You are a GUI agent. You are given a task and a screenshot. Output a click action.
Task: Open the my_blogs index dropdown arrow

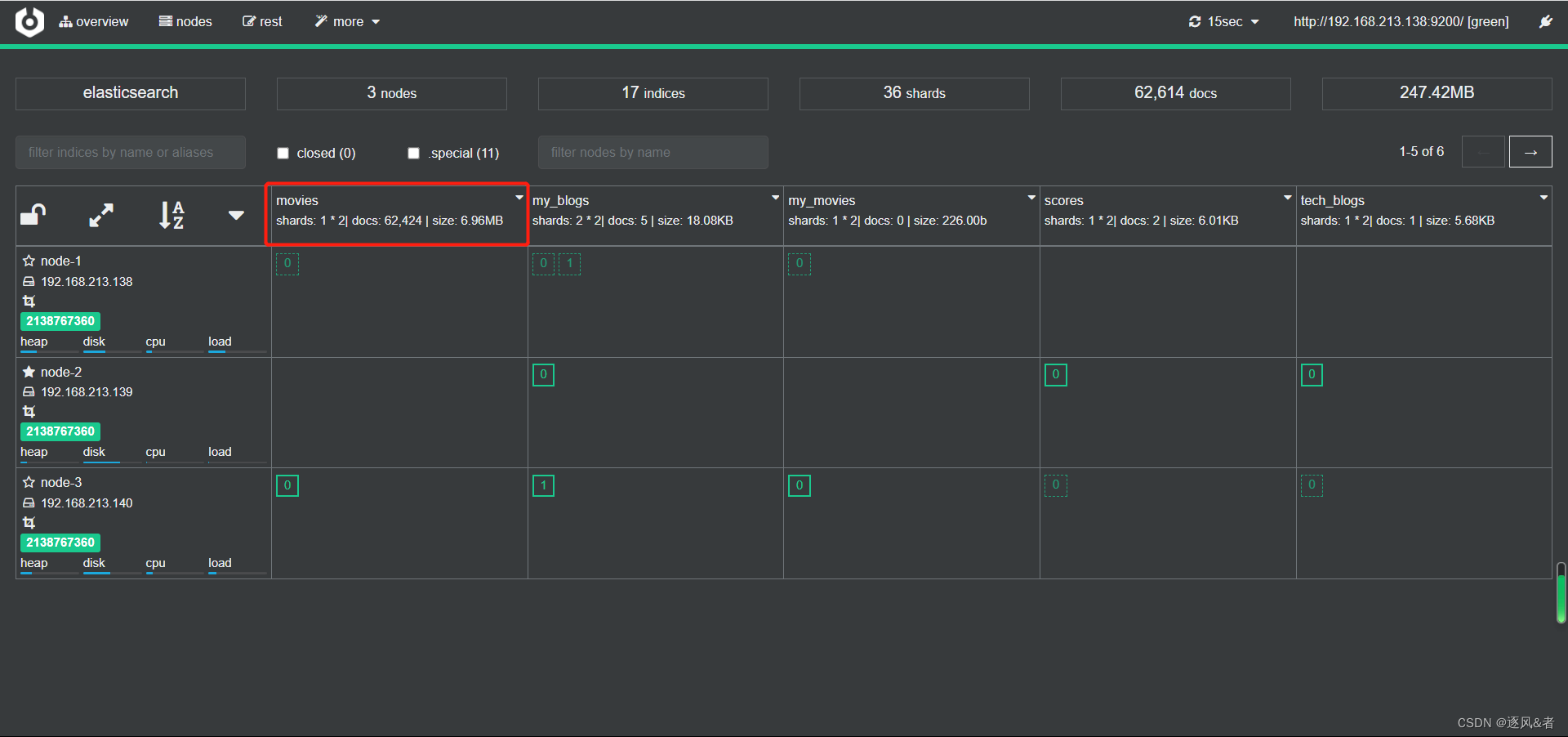point(775,198)
